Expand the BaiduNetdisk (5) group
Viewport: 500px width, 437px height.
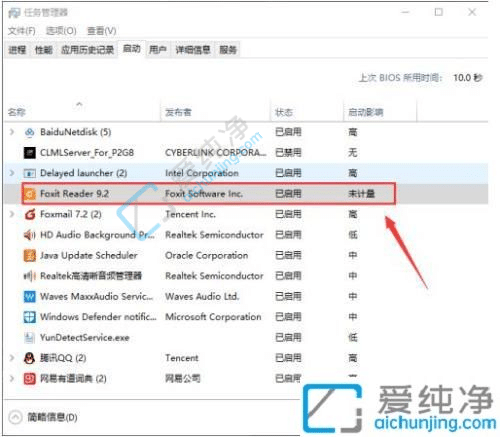click(x=12, y=132)
